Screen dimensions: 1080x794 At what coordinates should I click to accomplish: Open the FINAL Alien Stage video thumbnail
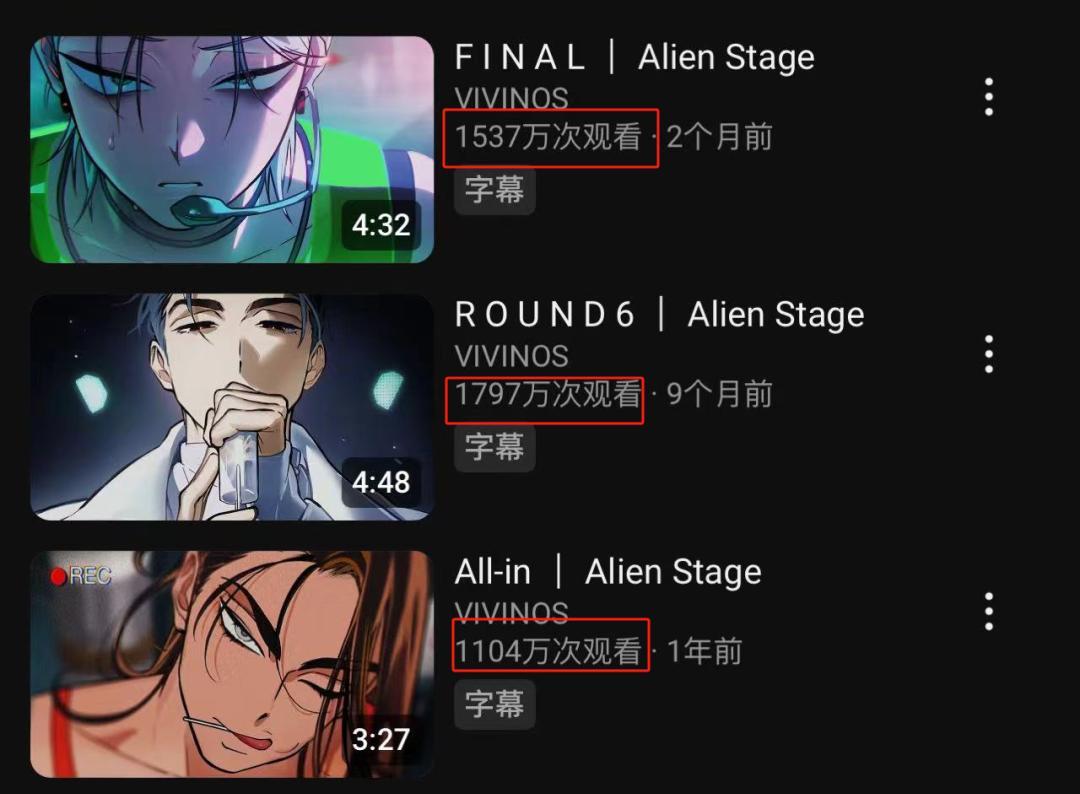pyautogui.click(x=232, y=149)
